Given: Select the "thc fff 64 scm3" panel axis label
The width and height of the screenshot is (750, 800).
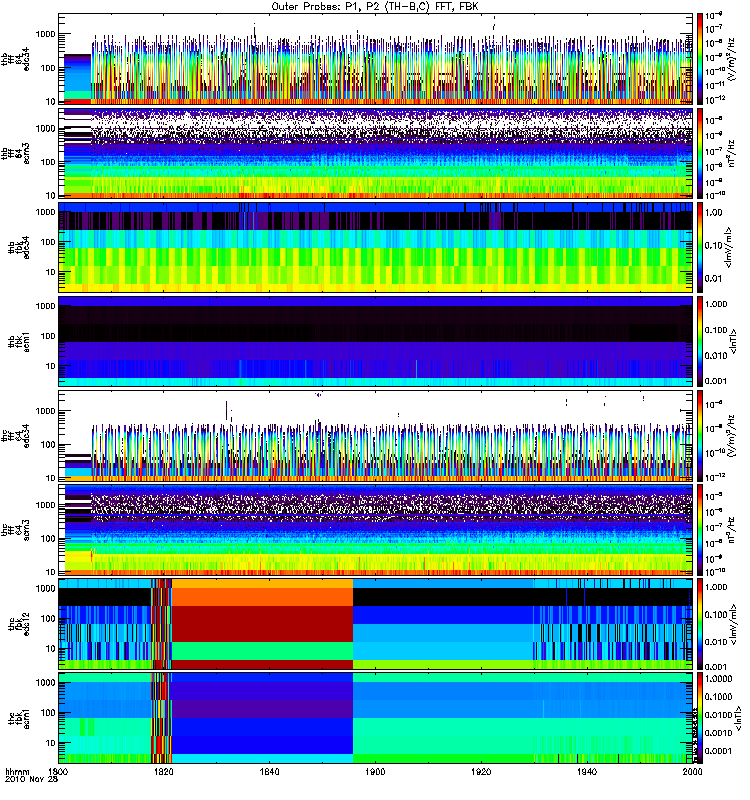Looking at the screenshot, I should [x=15, y=530].
